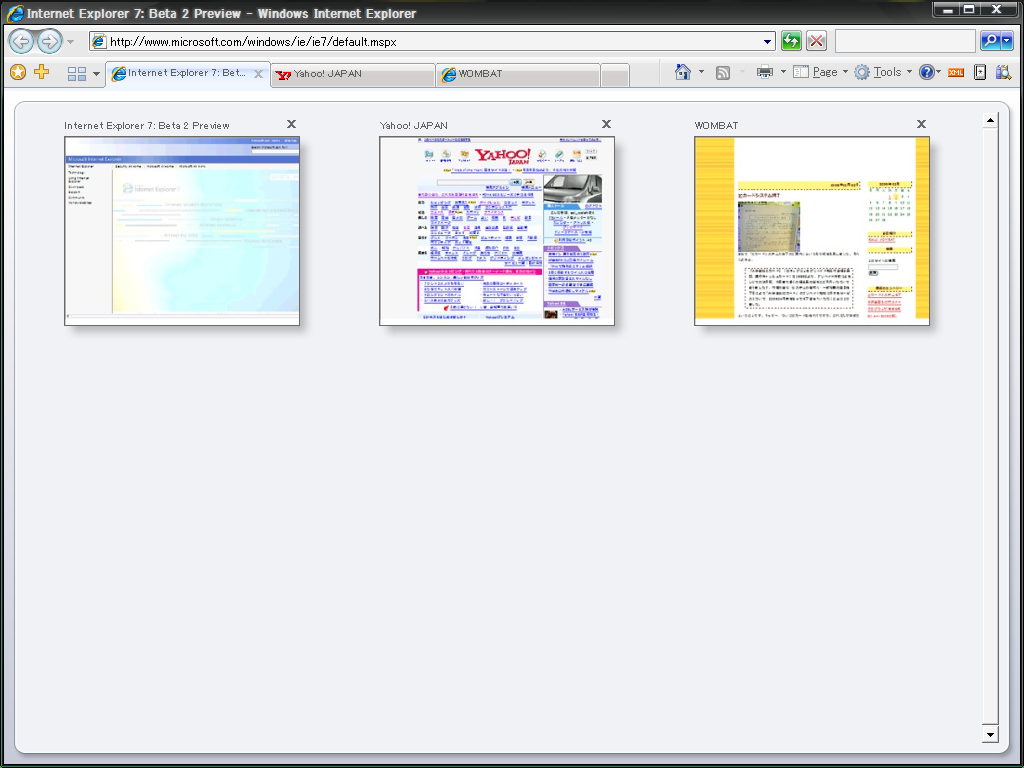
Task: Switch to the WOMBAT tab
Action: 518,74
